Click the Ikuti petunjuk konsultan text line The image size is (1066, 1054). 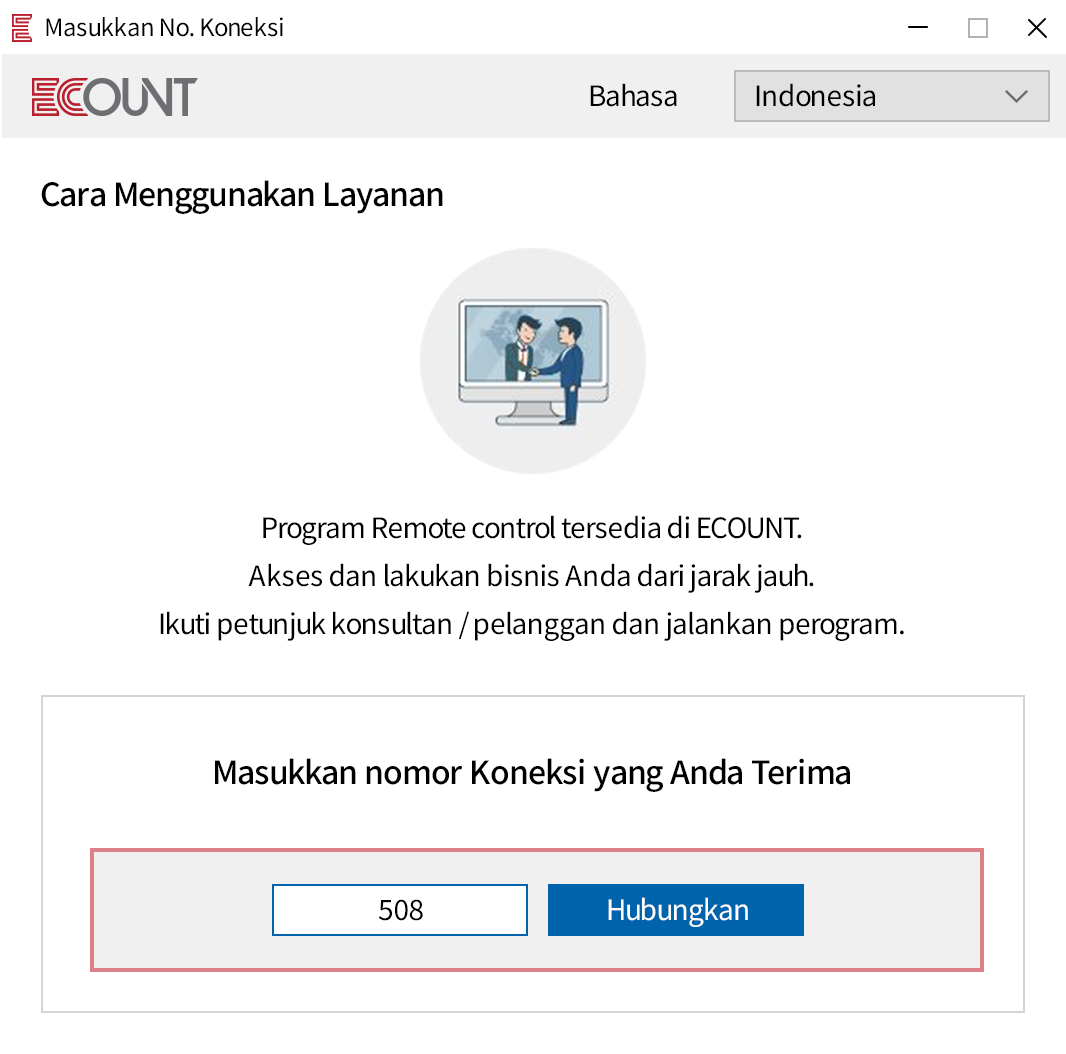click(x=532, y=624)
